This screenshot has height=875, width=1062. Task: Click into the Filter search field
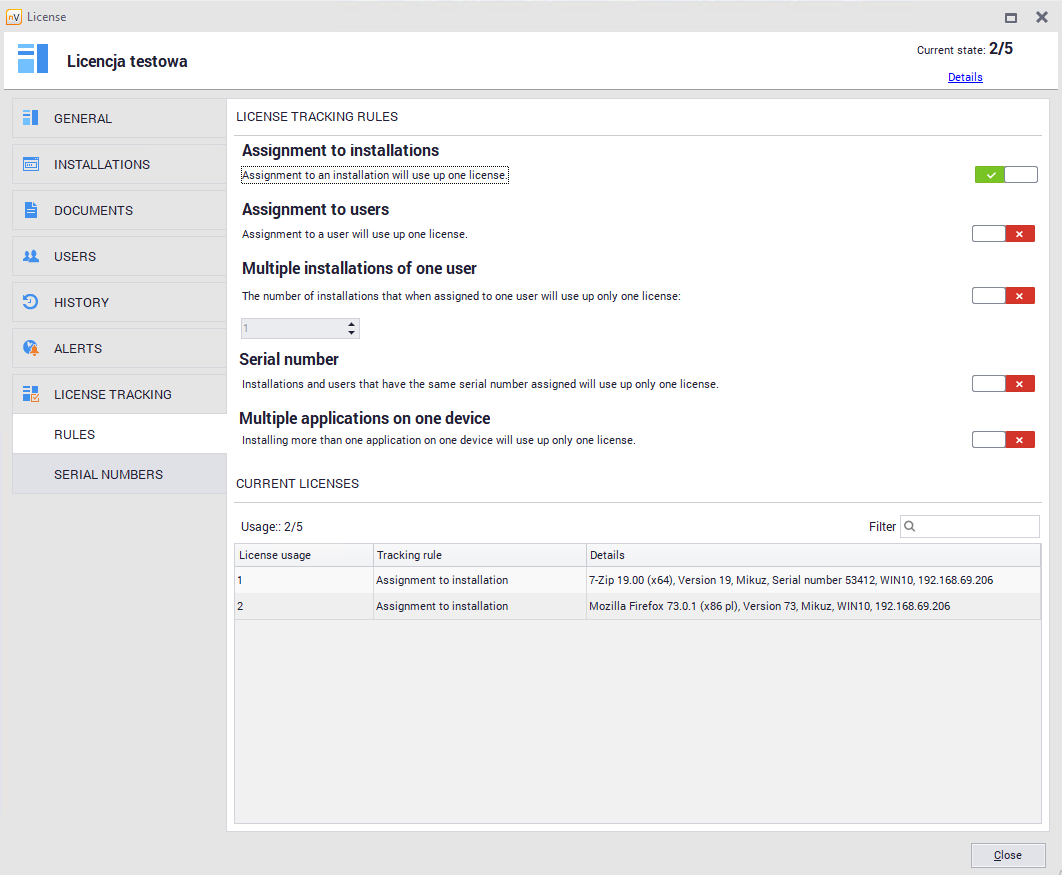click(x=977, y=526)
